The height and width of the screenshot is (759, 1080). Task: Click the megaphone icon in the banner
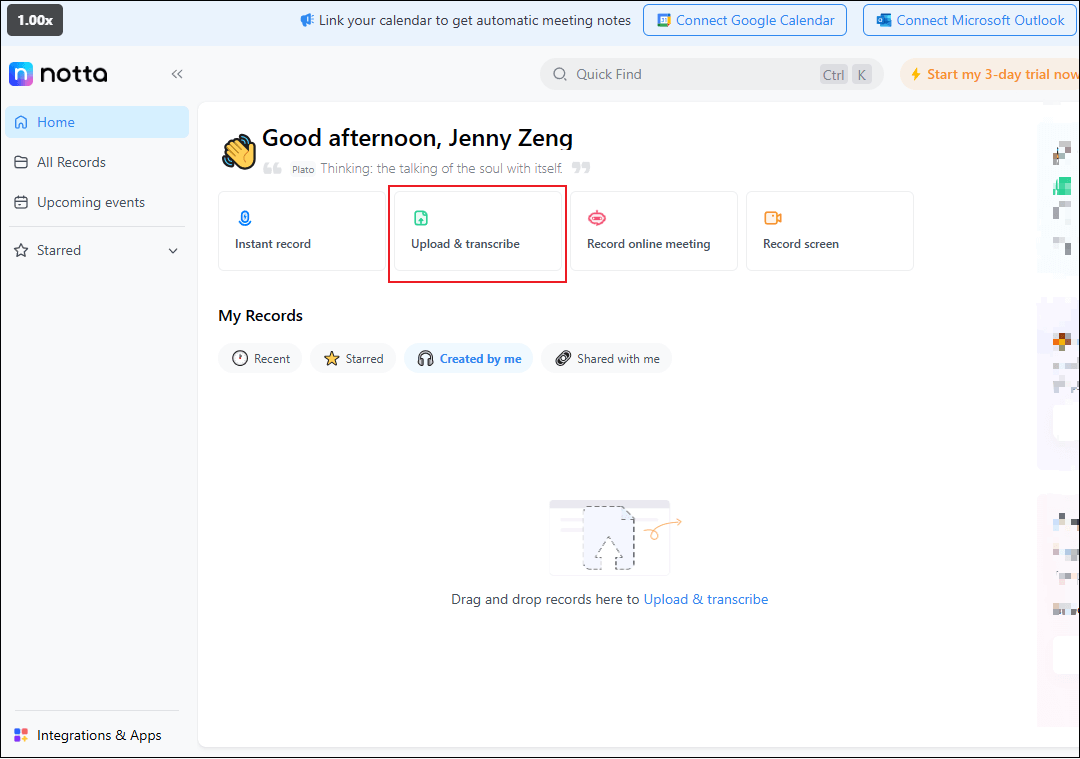pyautogui.click(x=307, y=20)
